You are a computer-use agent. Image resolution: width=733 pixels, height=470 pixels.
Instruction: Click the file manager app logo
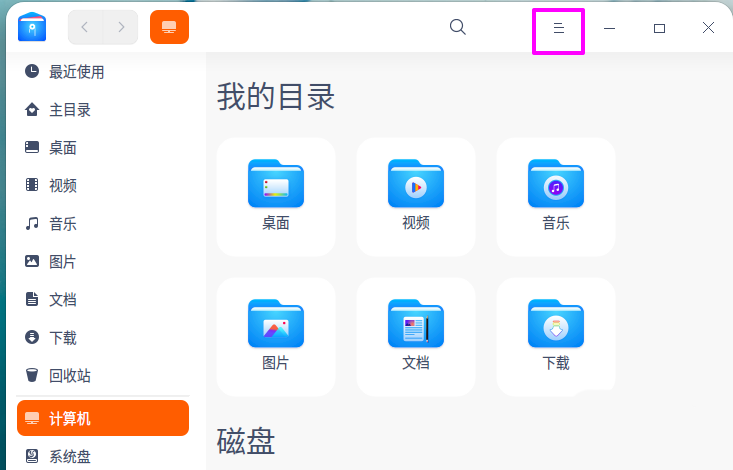32,27
